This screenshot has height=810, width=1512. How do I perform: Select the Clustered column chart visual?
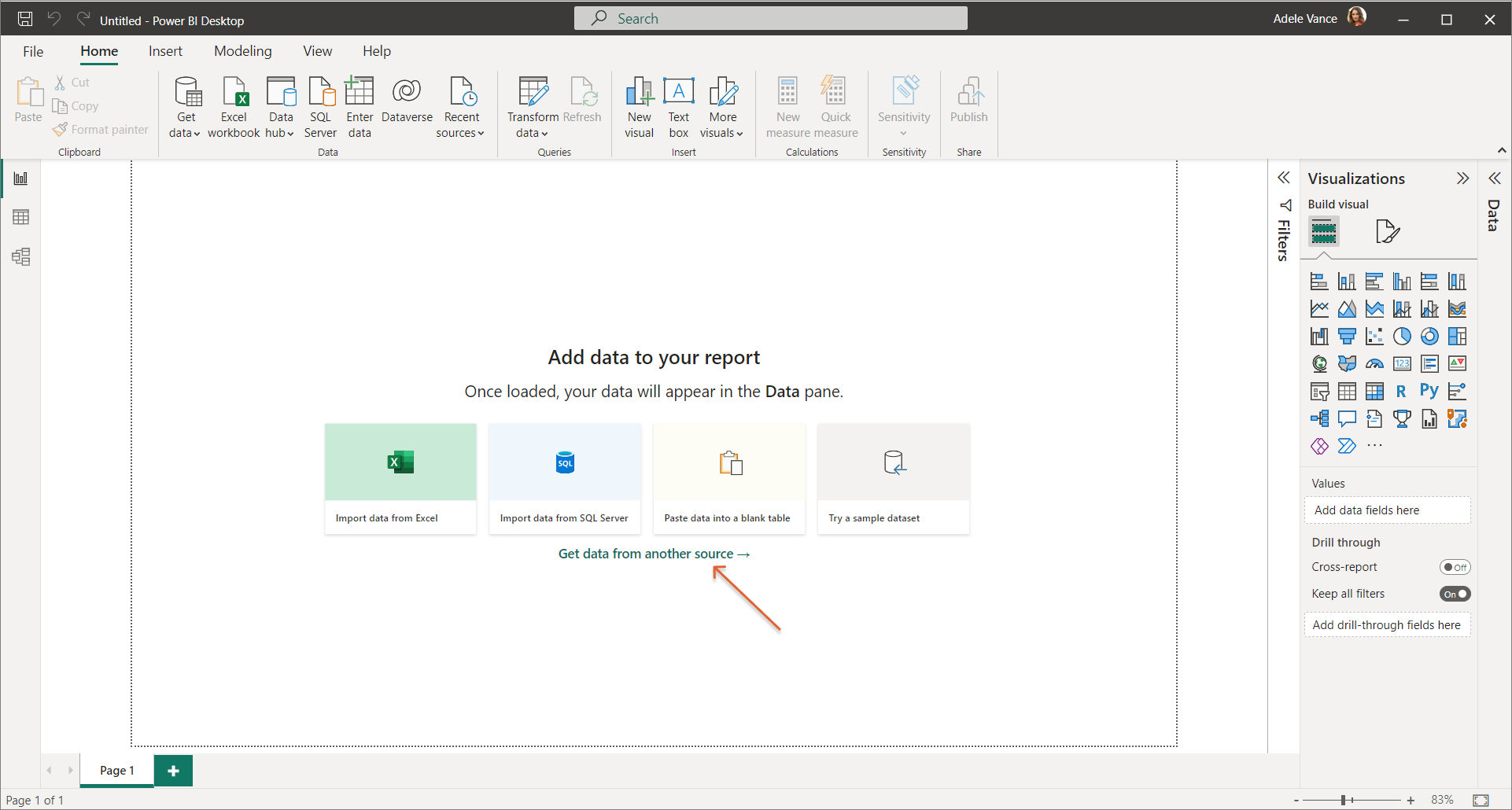1402,282
